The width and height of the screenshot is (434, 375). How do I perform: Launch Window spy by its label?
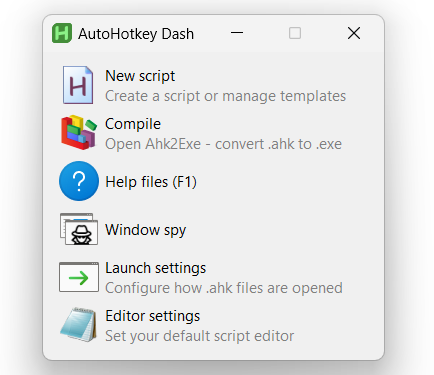coord(146,230)
